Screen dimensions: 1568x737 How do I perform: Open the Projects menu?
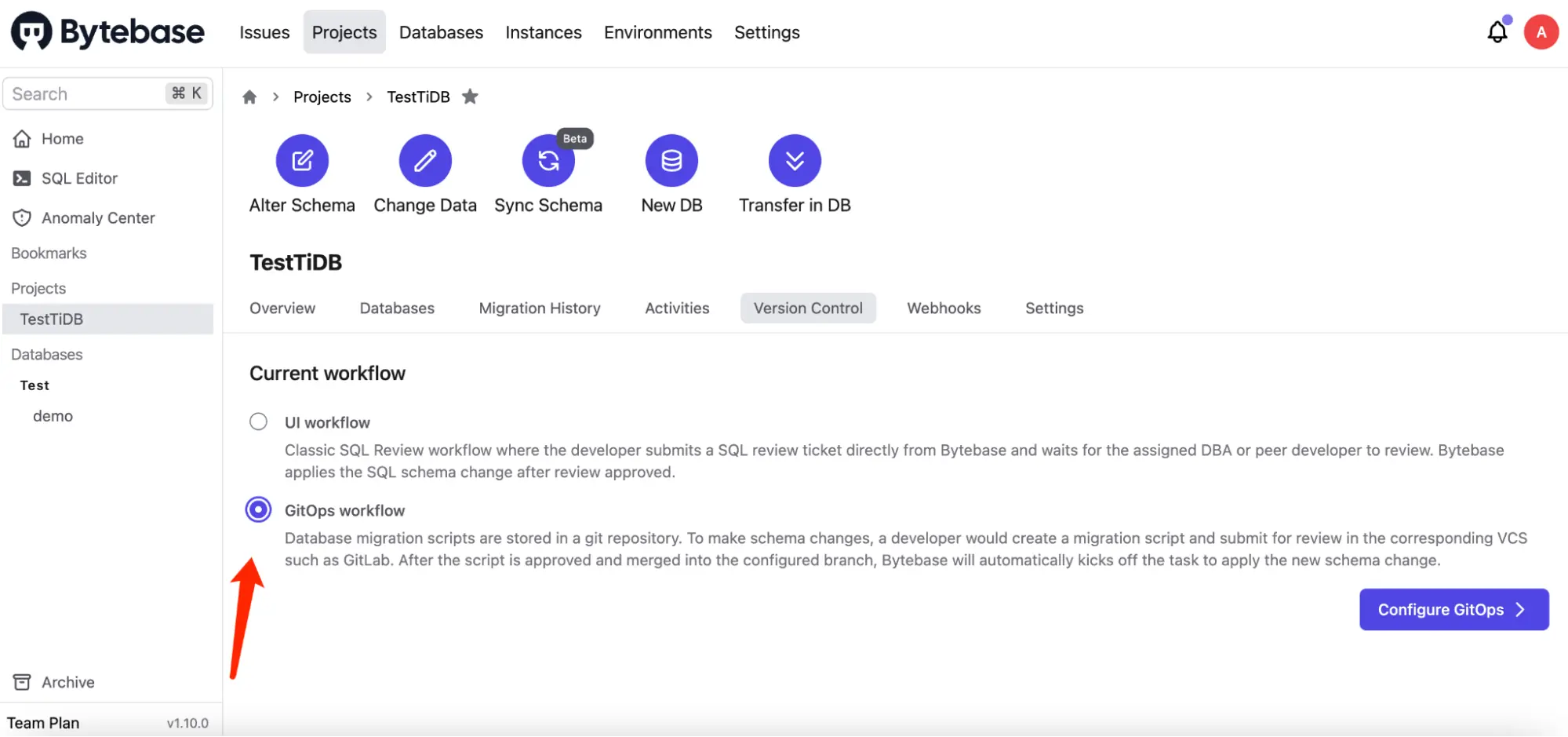(344, 32)
